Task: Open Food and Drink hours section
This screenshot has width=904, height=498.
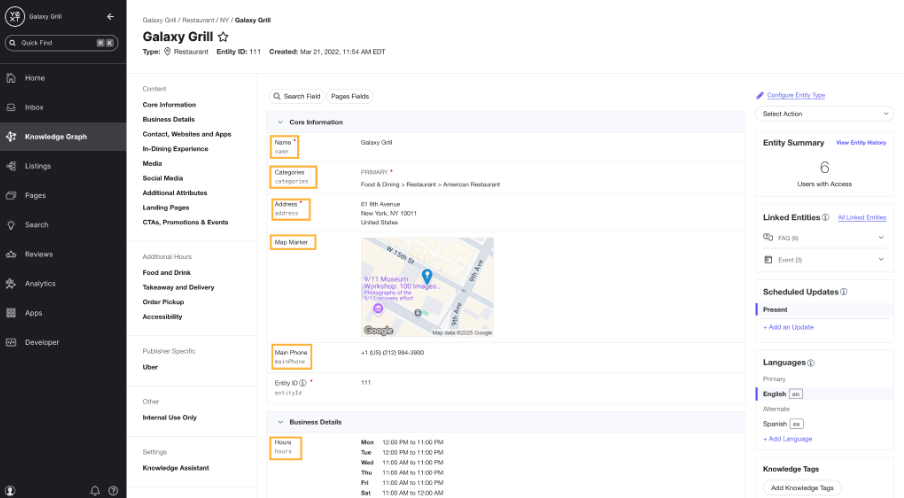Action: [x=167, y=273]
